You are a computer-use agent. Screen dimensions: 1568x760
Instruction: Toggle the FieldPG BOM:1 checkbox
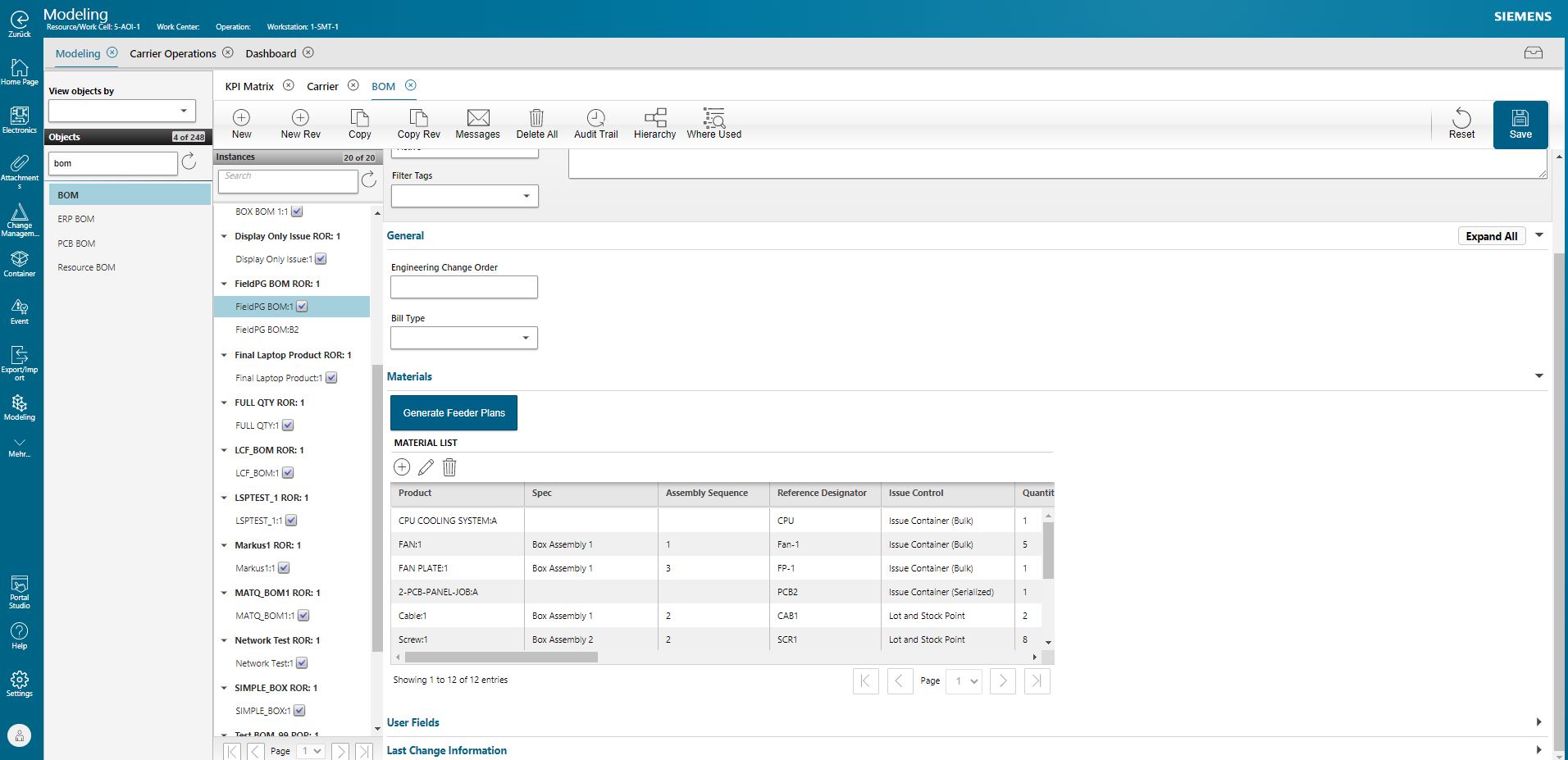tap(302, 307)
